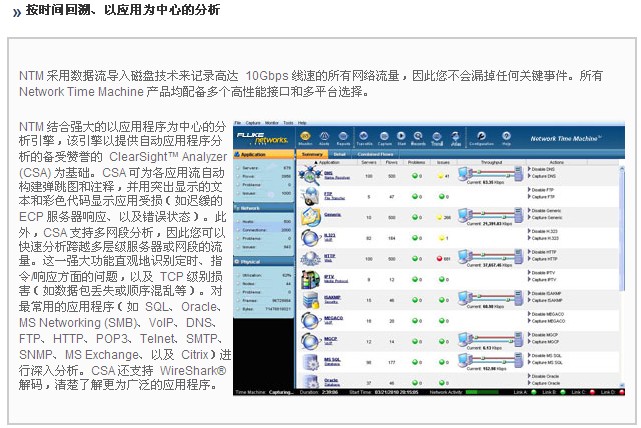Open the Alerts toolbar icon

click(x=325, y=139)
